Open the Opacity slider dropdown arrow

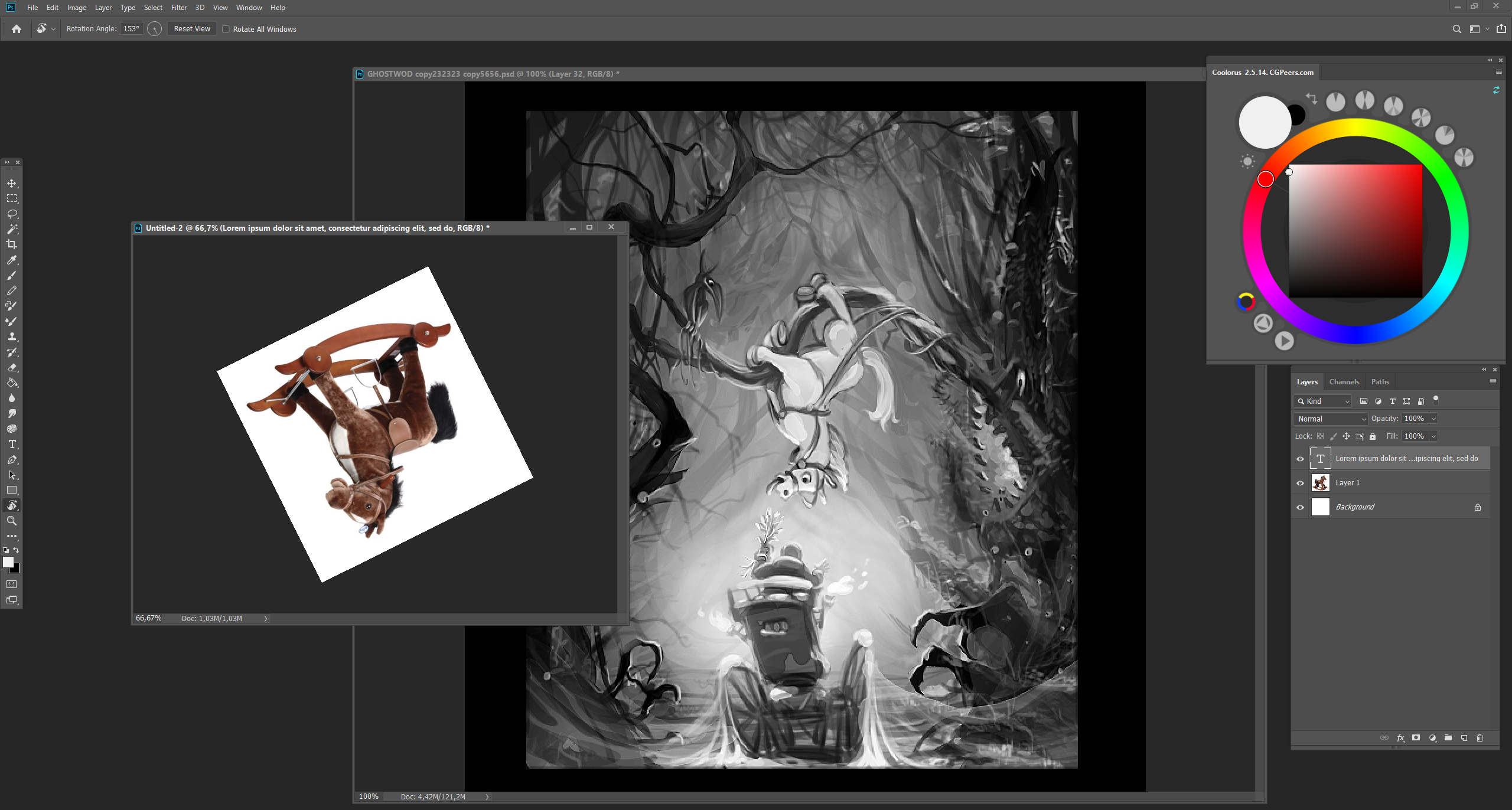tap(1433, 419)
